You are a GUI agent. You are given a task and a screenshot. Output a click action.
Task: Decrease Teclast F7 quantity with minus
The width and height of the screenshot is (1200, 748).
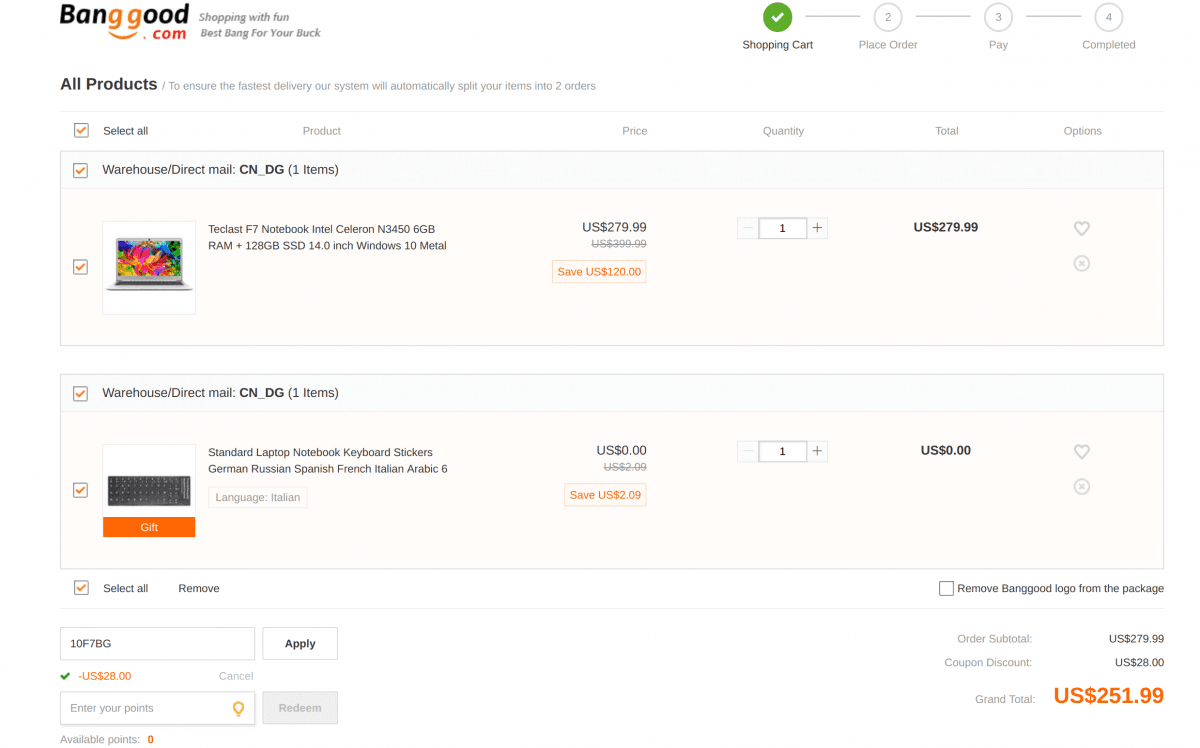click(748, 228)
